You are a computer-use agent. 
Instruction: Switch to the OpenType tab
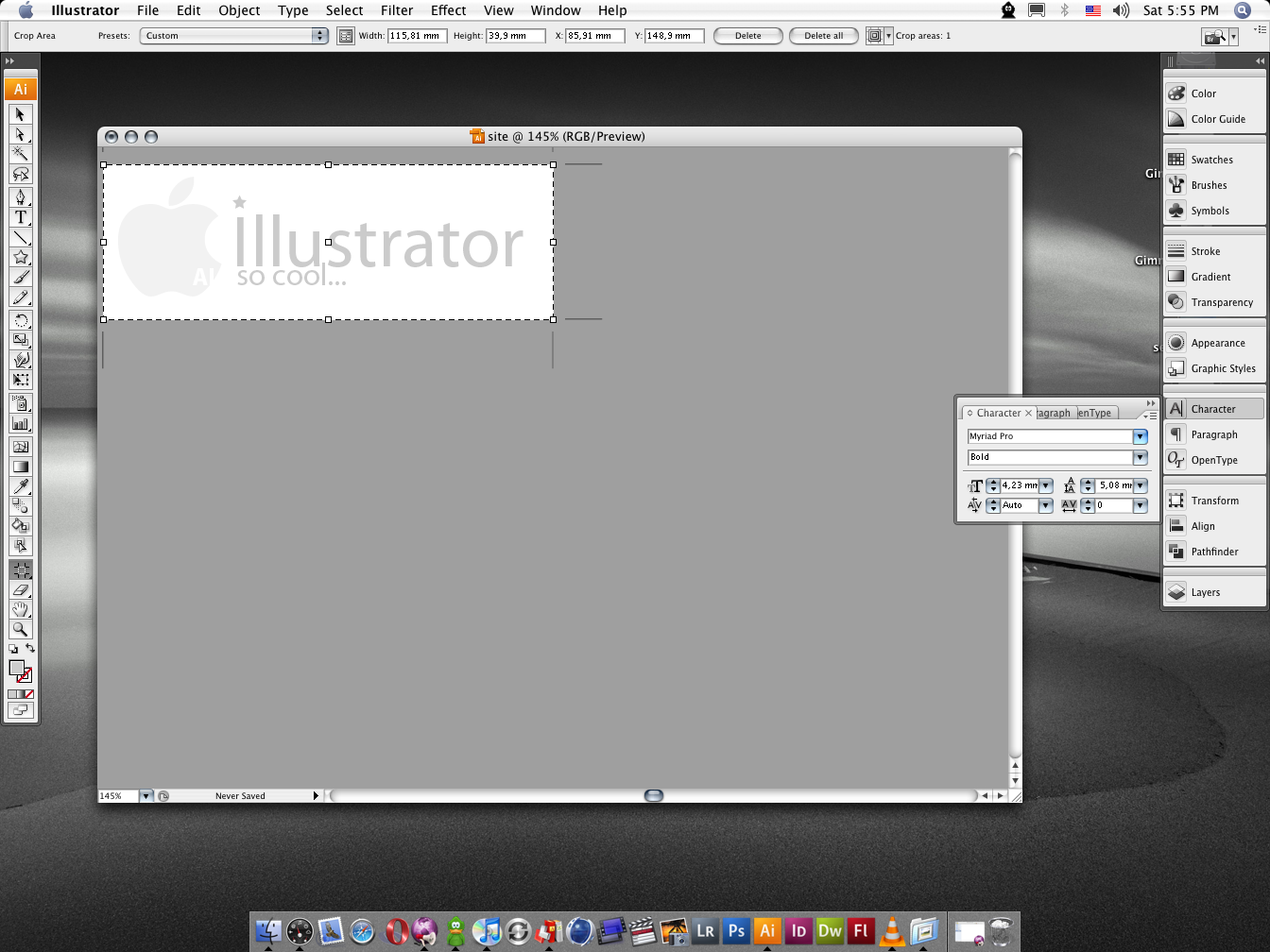(1096, 413)
